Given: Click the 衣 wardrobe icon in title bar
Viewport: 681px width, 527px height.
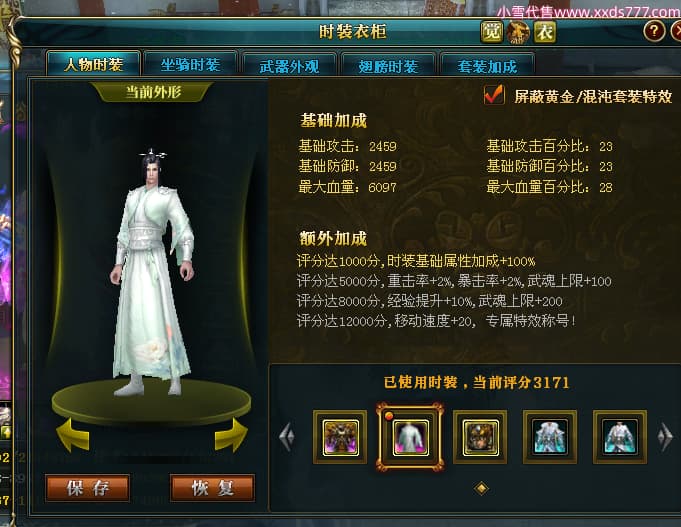Looking at the screenshot, I should pos(545,31).
